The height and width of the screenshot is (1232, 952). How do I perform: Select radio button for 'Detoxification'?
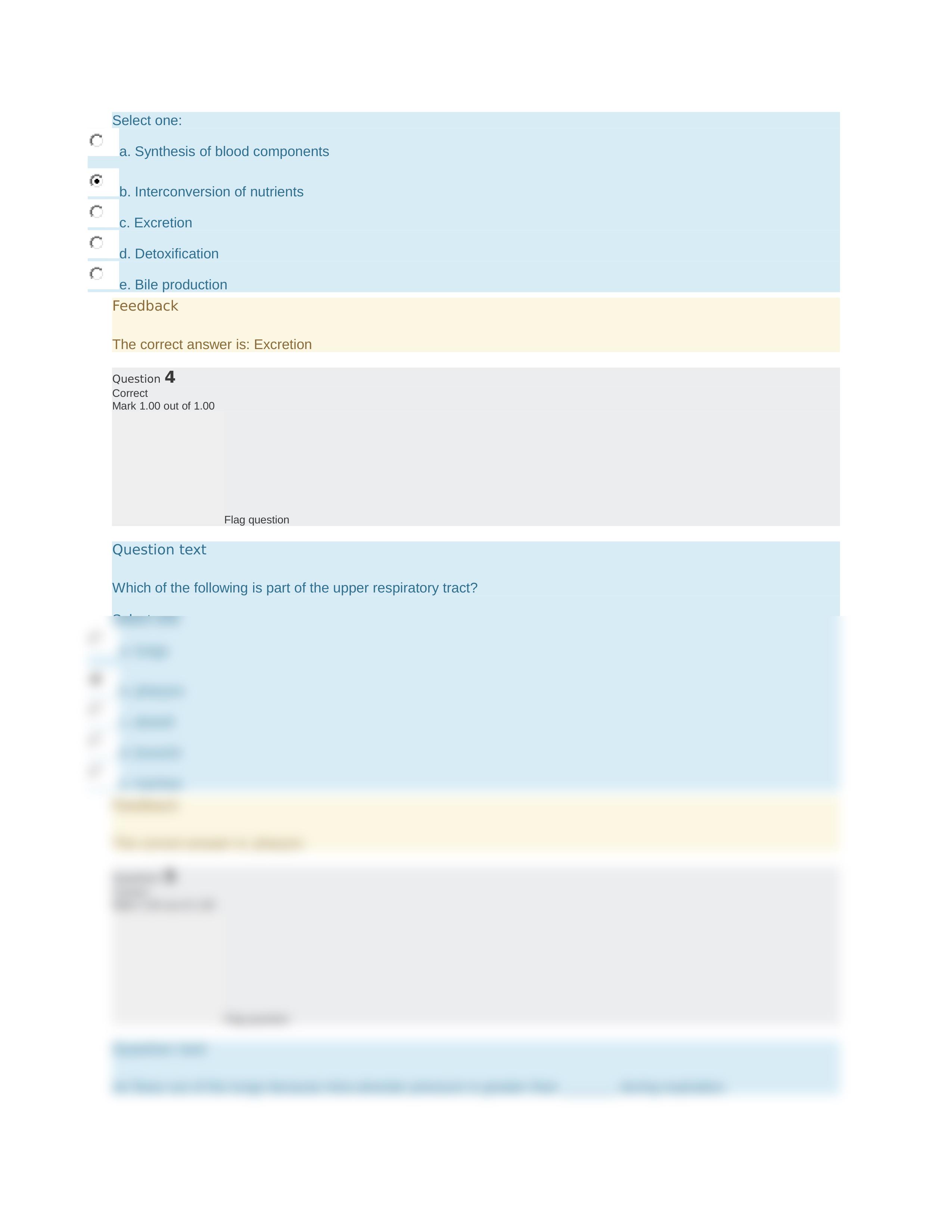(x=96, y=243)
